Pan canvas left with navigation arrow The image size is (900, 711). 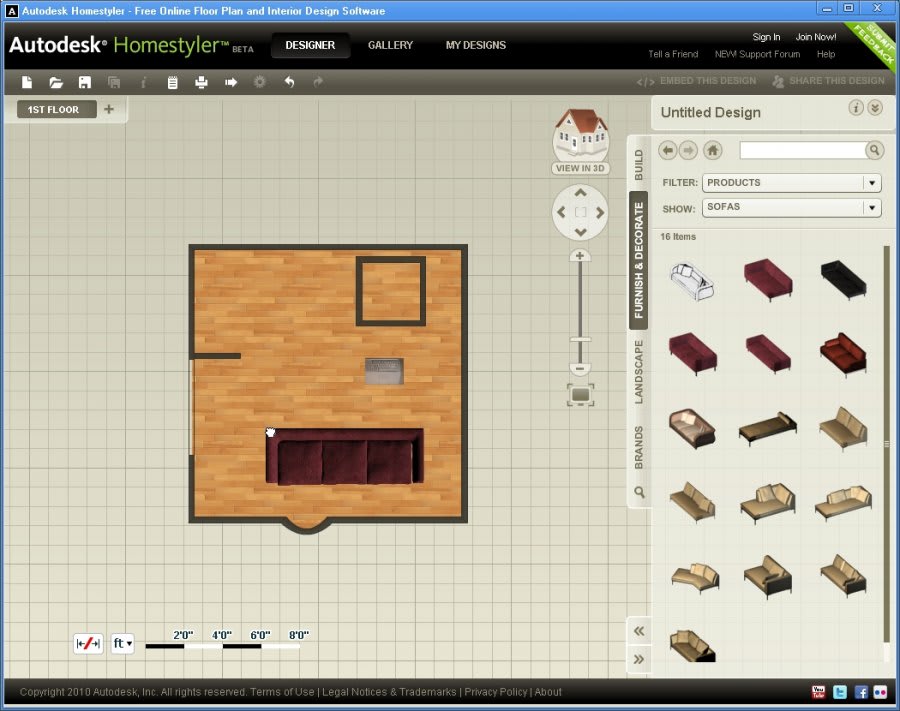click(561, 212)
